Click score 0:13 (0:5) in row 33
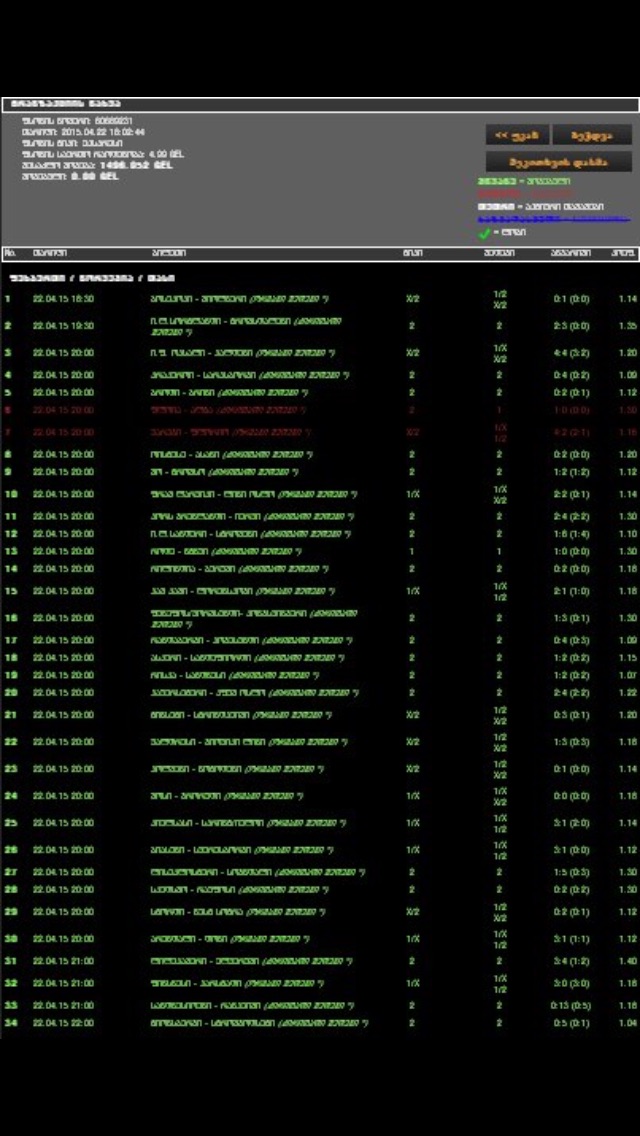The height and width of the screenshot is (1136, 640). 571,1006
